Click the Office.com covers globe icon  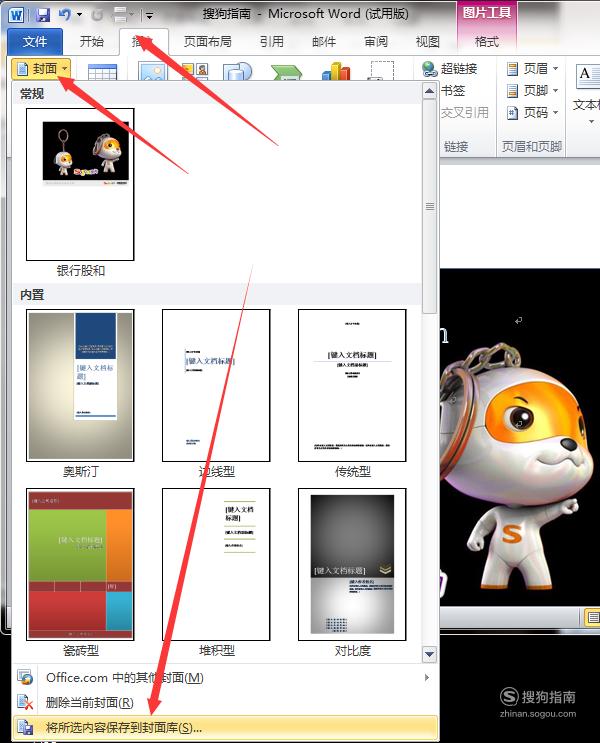click(25, 678)
